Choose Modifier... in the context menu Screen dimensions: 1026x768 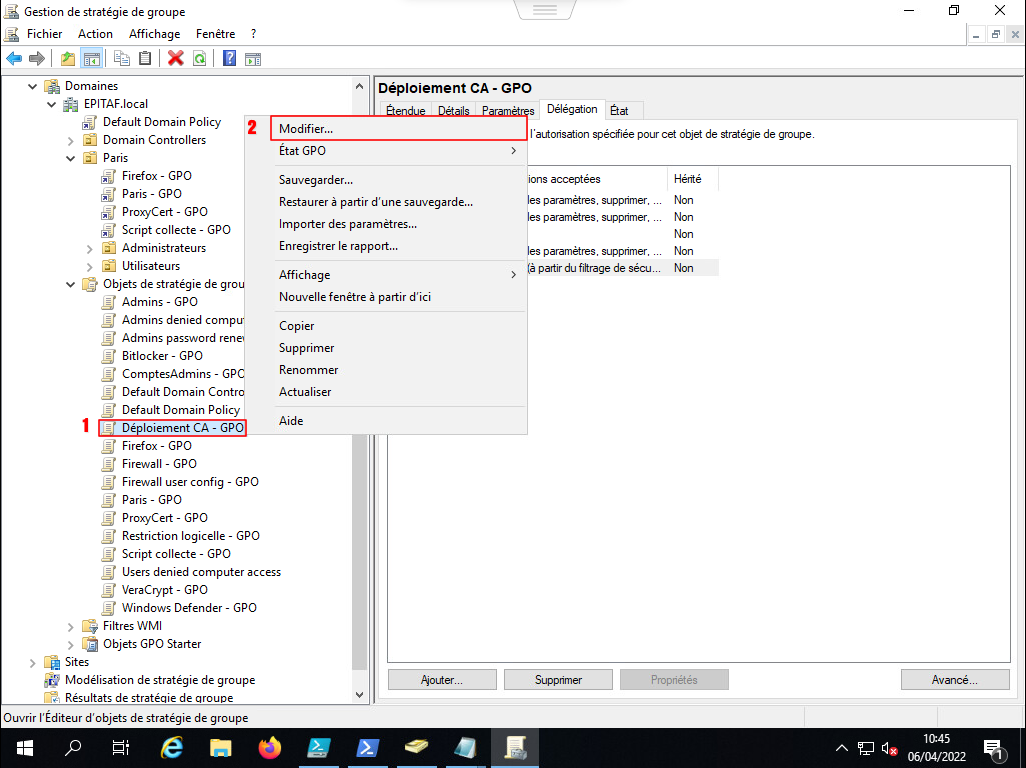(x=306, y=129)
